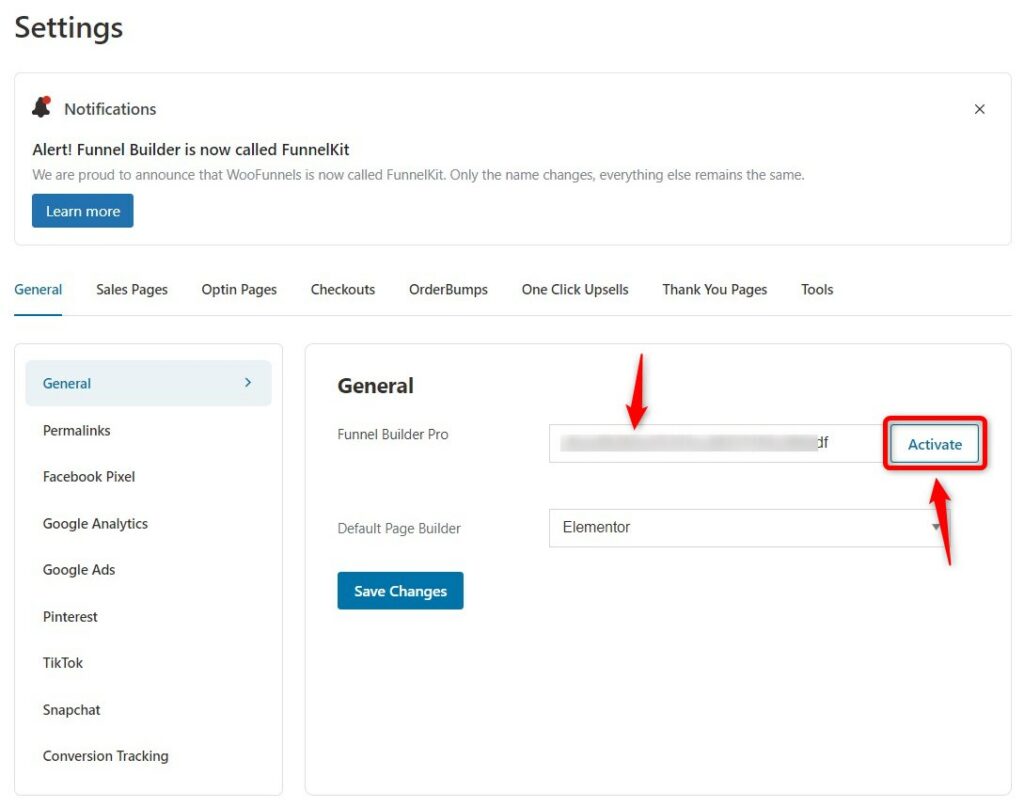Open the Sales Pages tab

coord(132,289)
